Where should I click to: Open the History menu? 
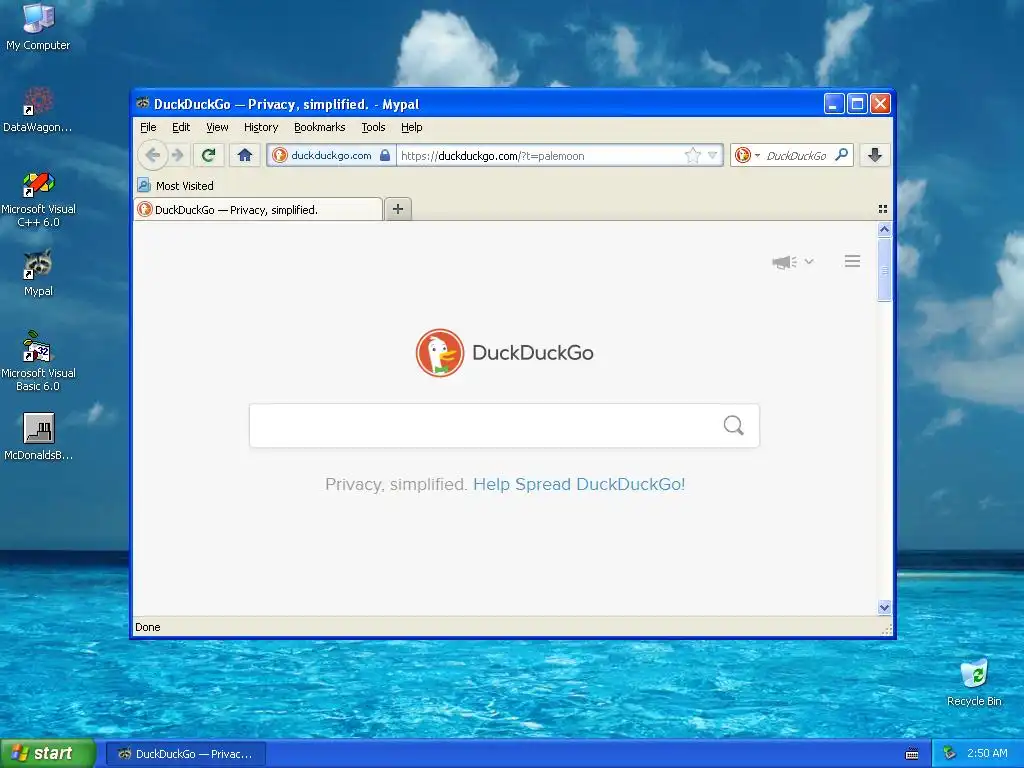tap(261, 127)
